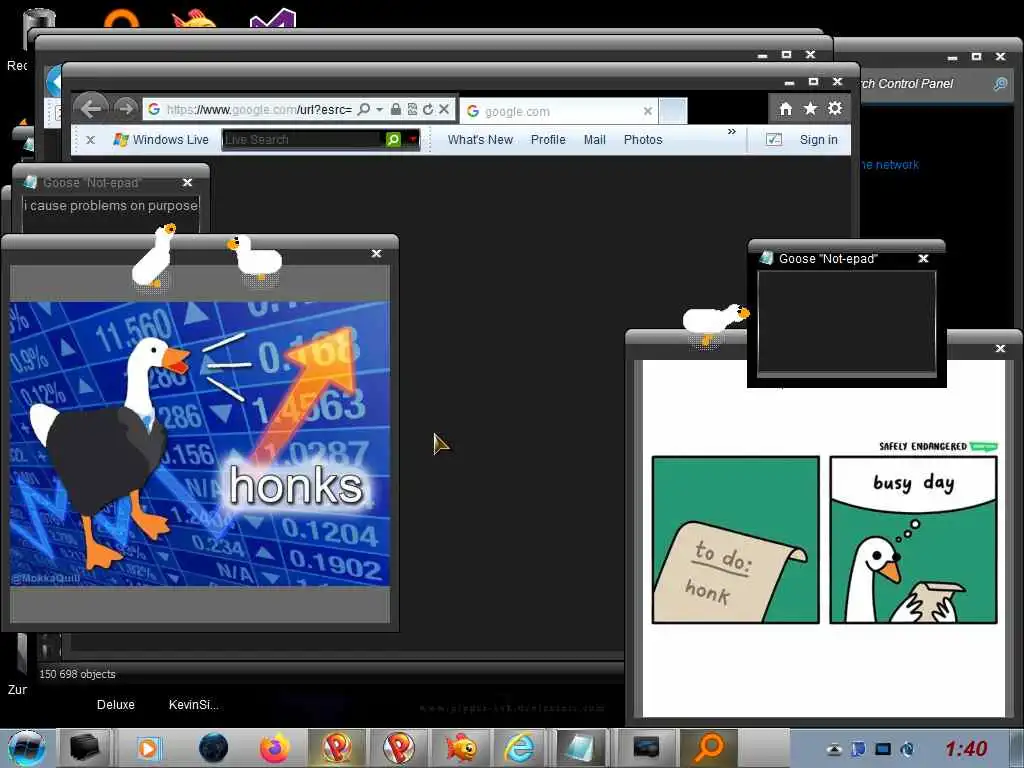Screen dimensions: 1024x768
Task: Open the notepad taskbar button
Action: point(580,748)
